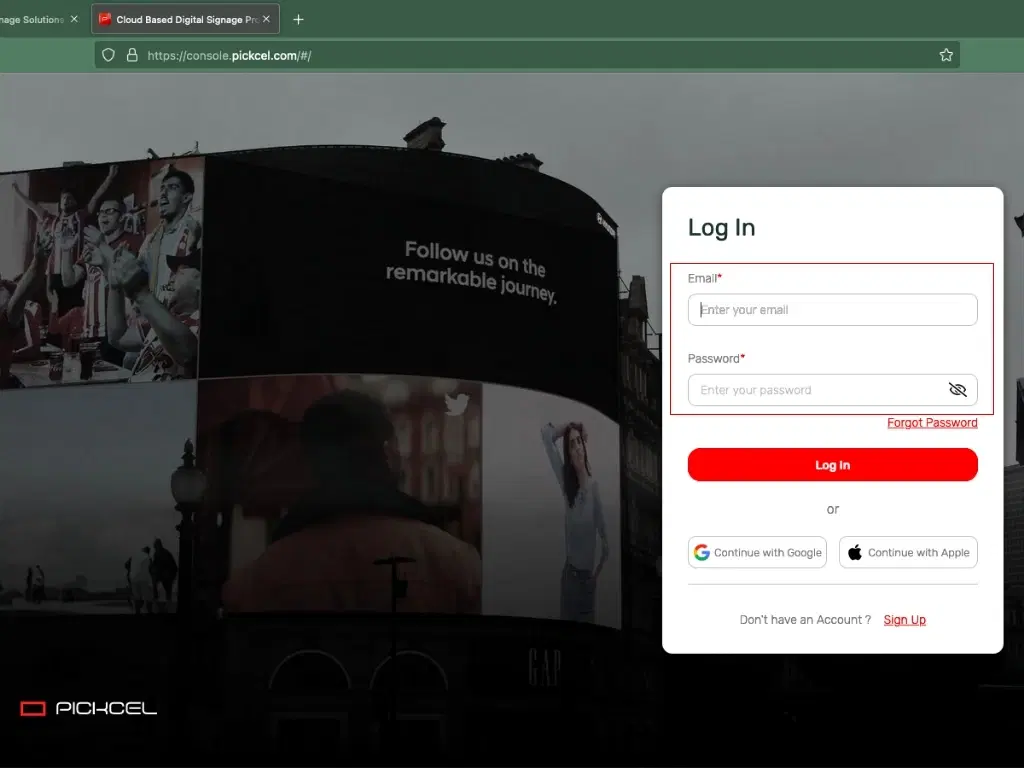Screen dimensions: 1024x768
Task: Click the Google icon on the Google sign-in button
Action: point(702,552)
